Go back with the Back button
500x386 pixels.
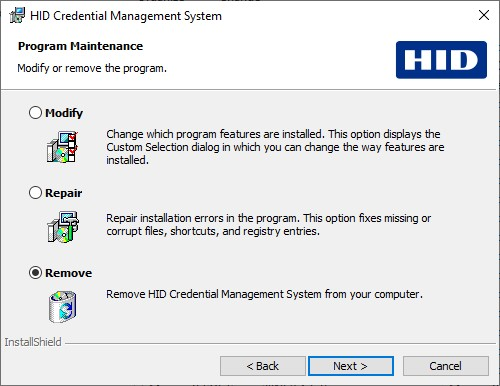(x=263, y=366)
